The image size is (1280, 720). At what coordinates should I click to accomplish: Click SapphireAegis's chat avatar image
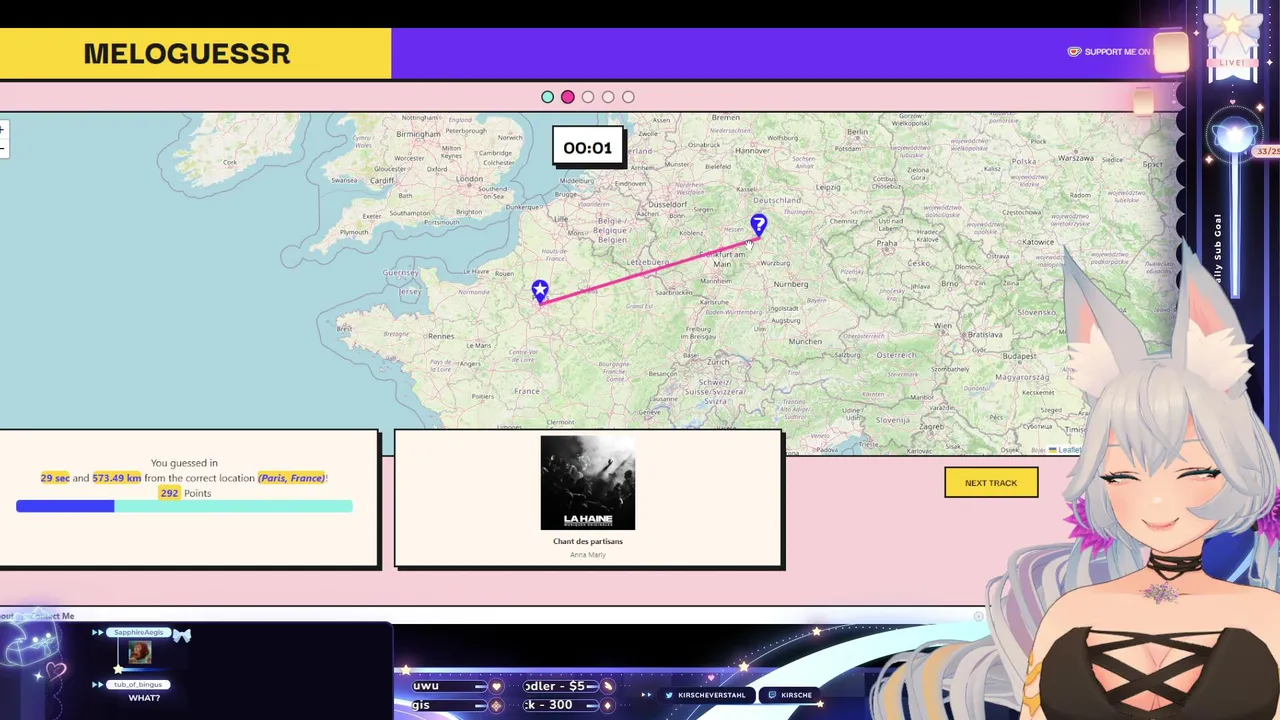click(140, 653)
